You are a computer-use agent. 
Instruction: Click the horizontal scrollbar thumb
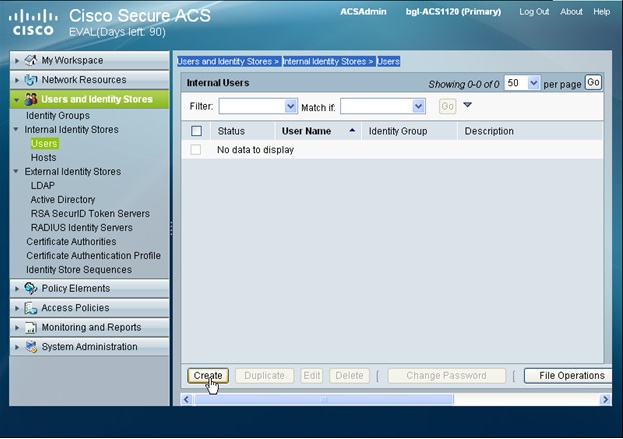tap(324, 399)
